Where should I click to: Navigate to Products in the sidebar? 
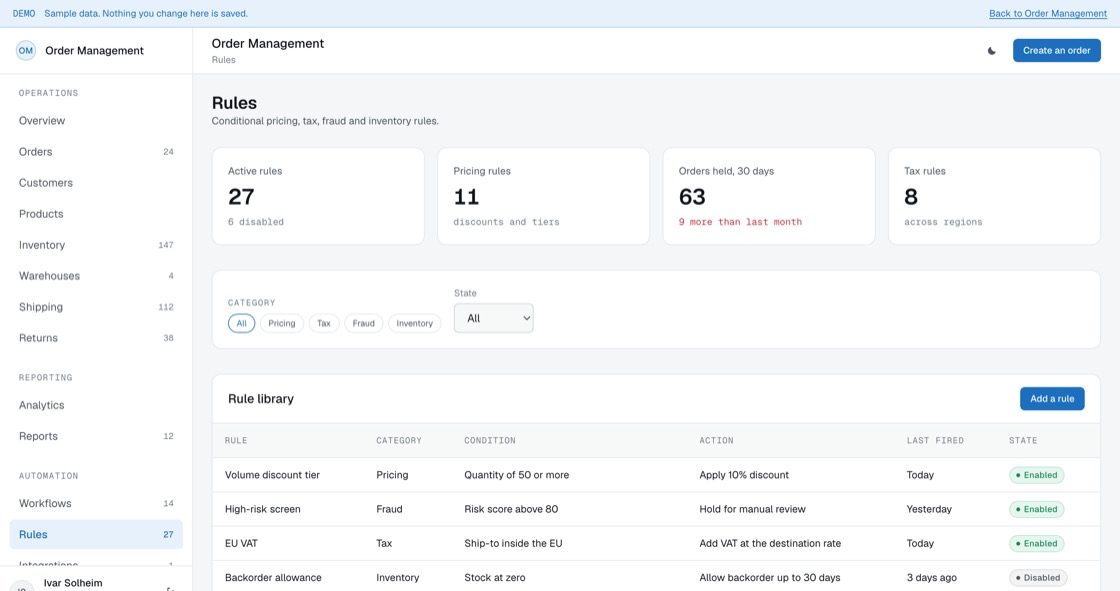click(x=96, y=214)
